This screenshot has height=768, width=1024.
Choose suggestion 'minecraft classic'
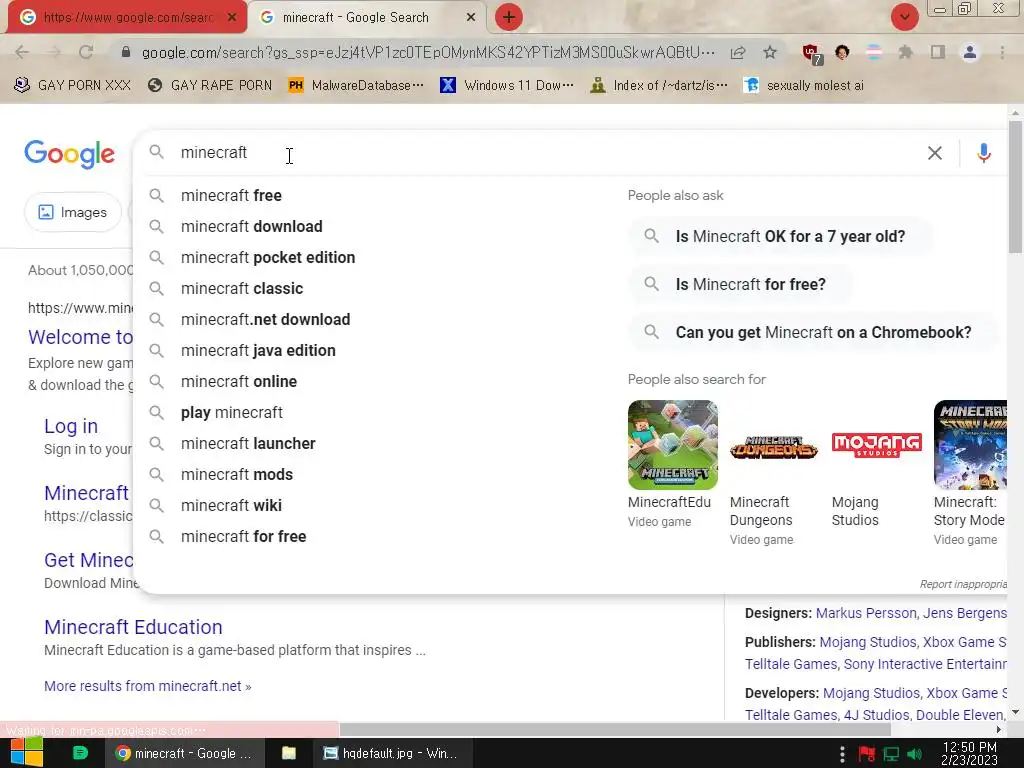pyautogui.click(x=242, y=289)
